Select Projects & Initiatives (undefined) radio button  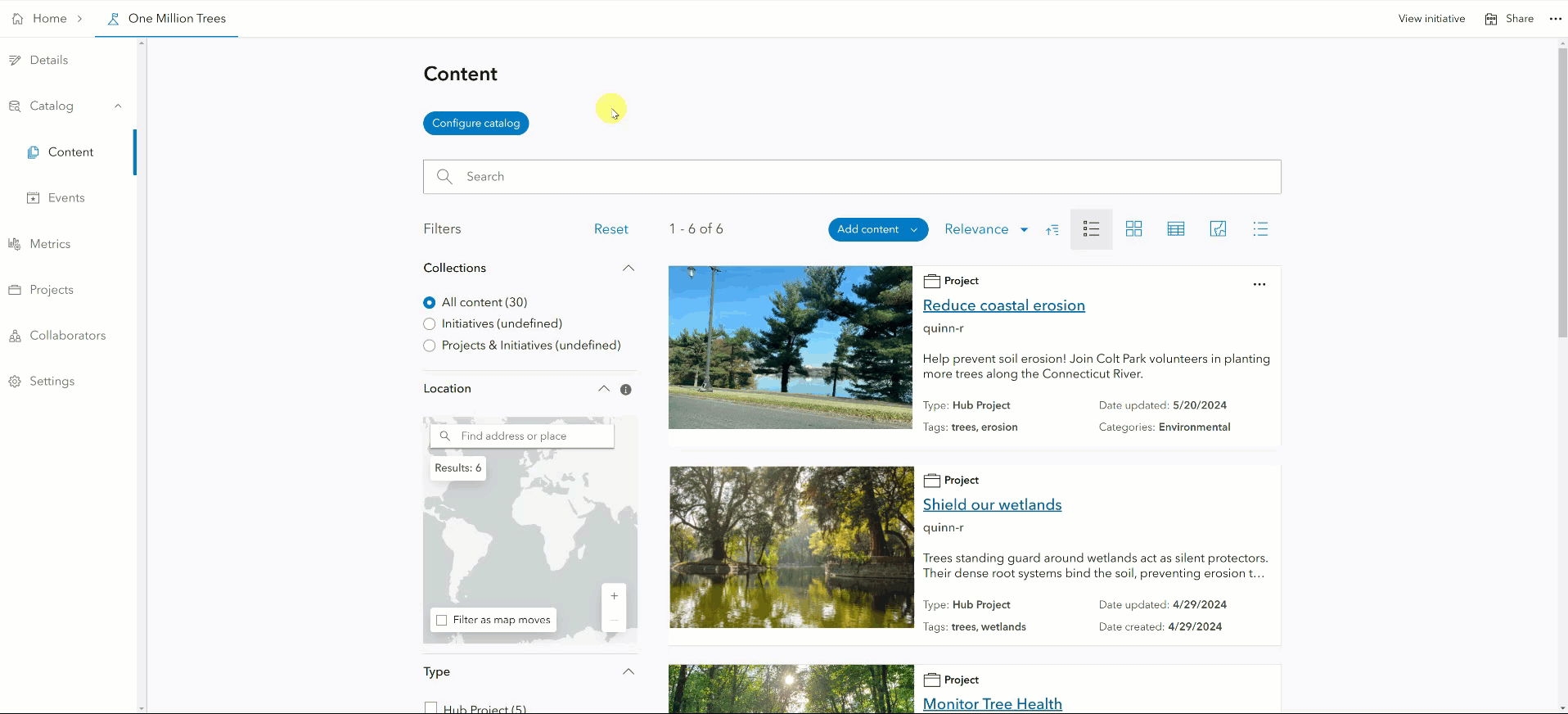[x=429, y=346]
